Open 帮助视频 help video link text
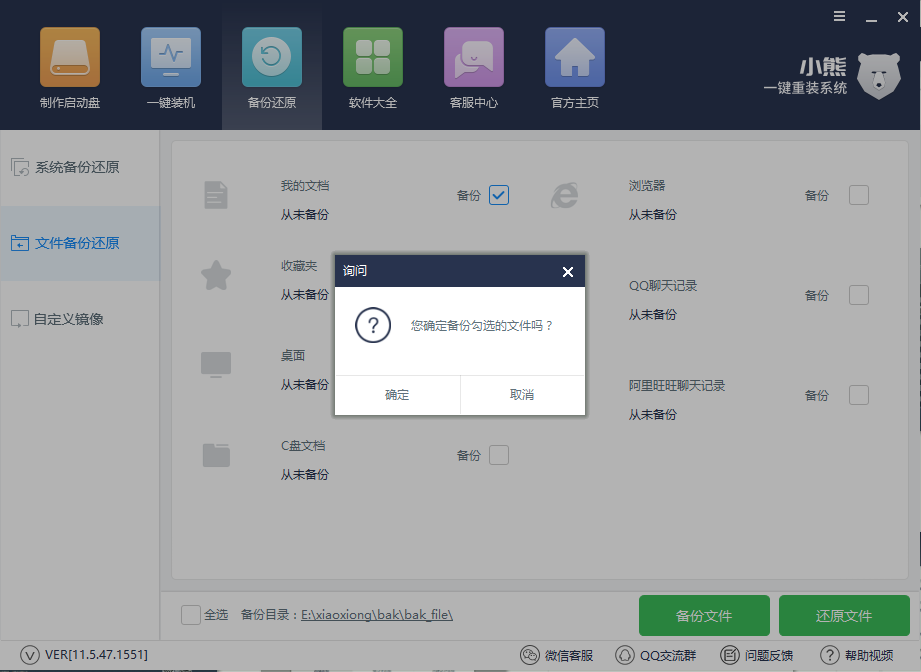Image resolution: width=921 pixels, height=672 pixels. [x=869, y=655]
